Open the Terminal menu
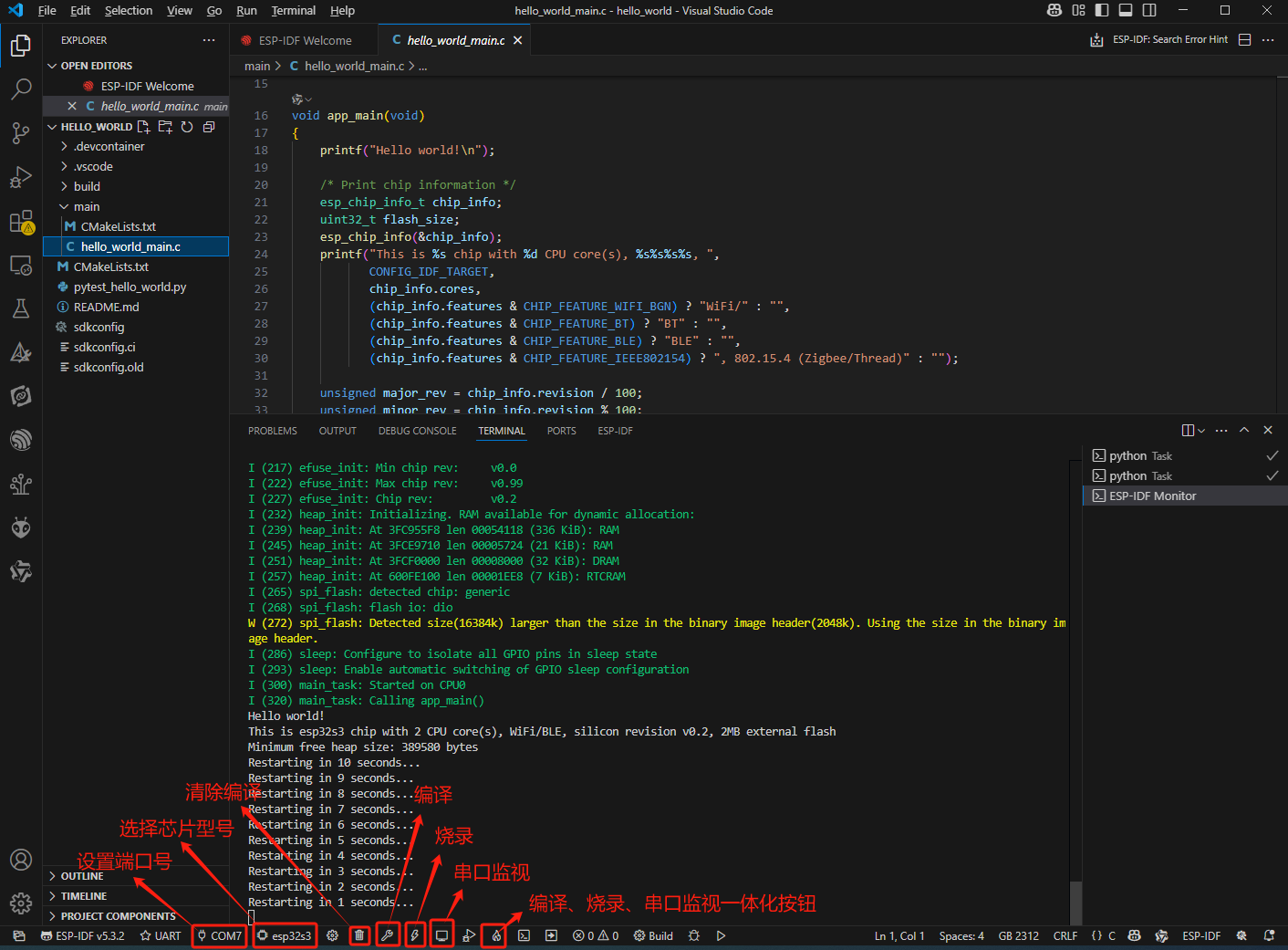The image size is (1288, 950). point(294,10)
